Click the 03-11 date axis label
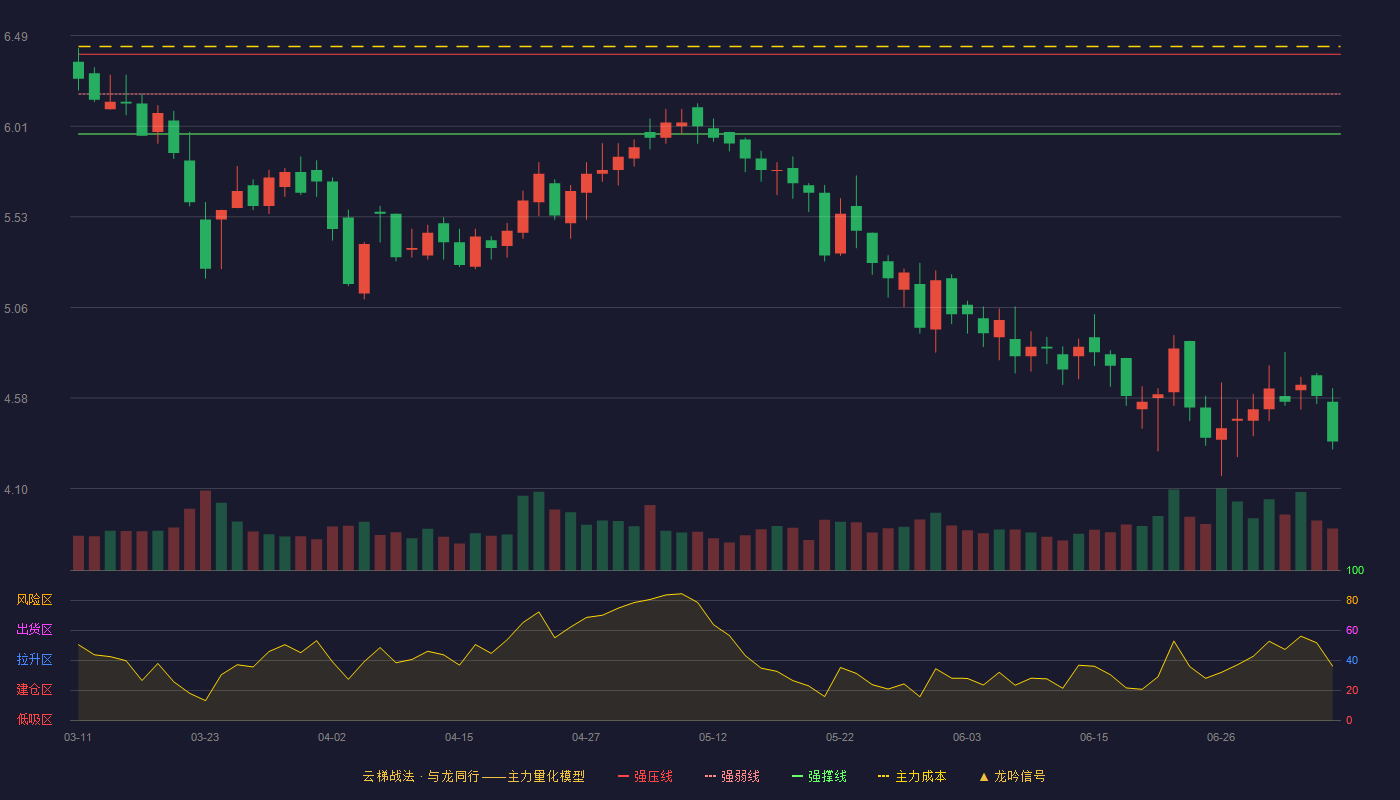Viewport: 1400px width, 800px height. [x=78, y=737]
